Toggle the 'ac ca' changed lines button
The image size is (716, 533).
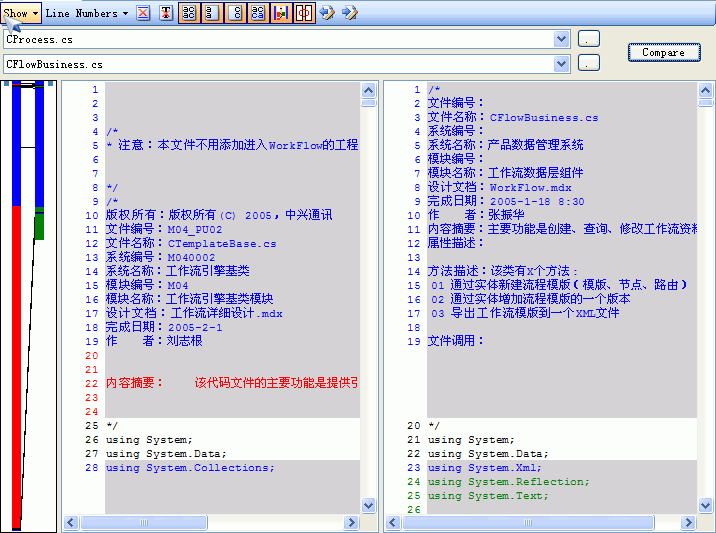(x=258, y=13)
